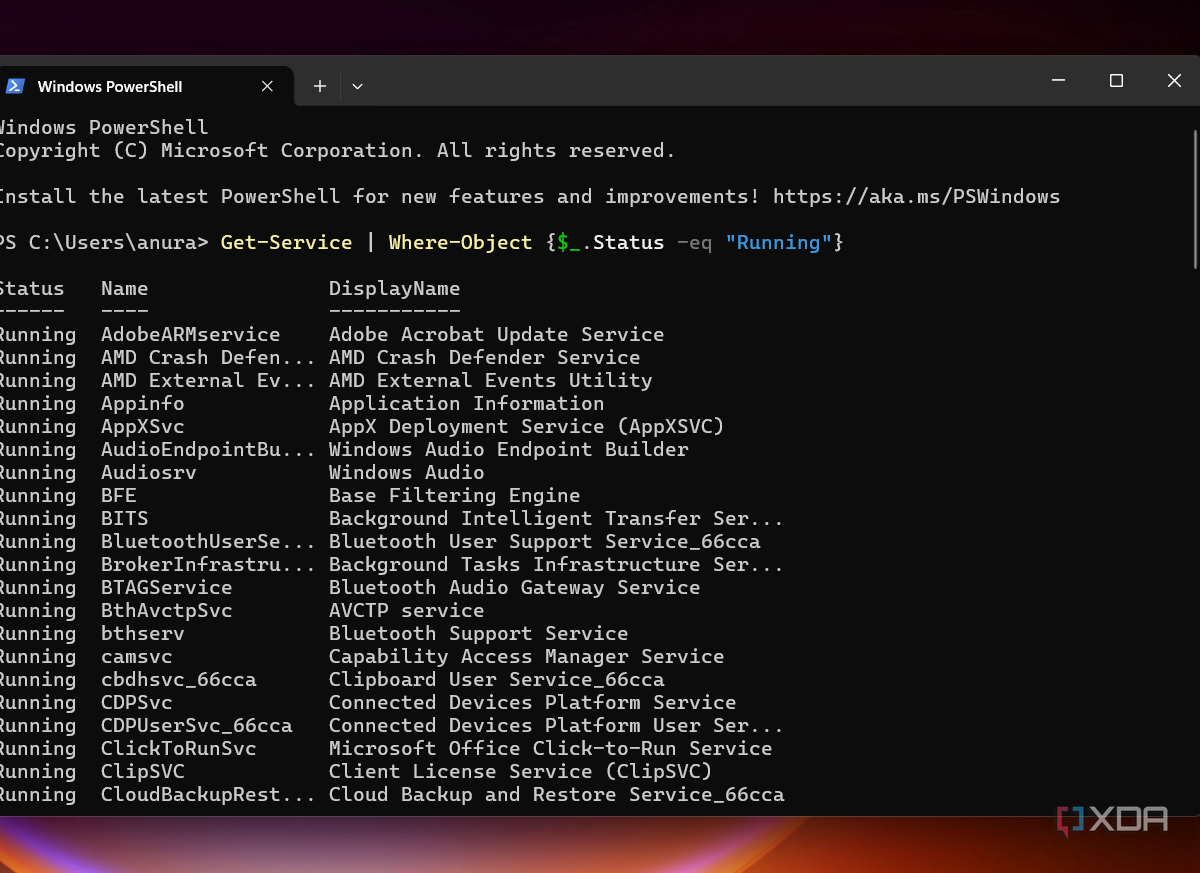This screenshot has height=873, width=1200.
Task: Close the terminal window
Action: point(1174,81)
